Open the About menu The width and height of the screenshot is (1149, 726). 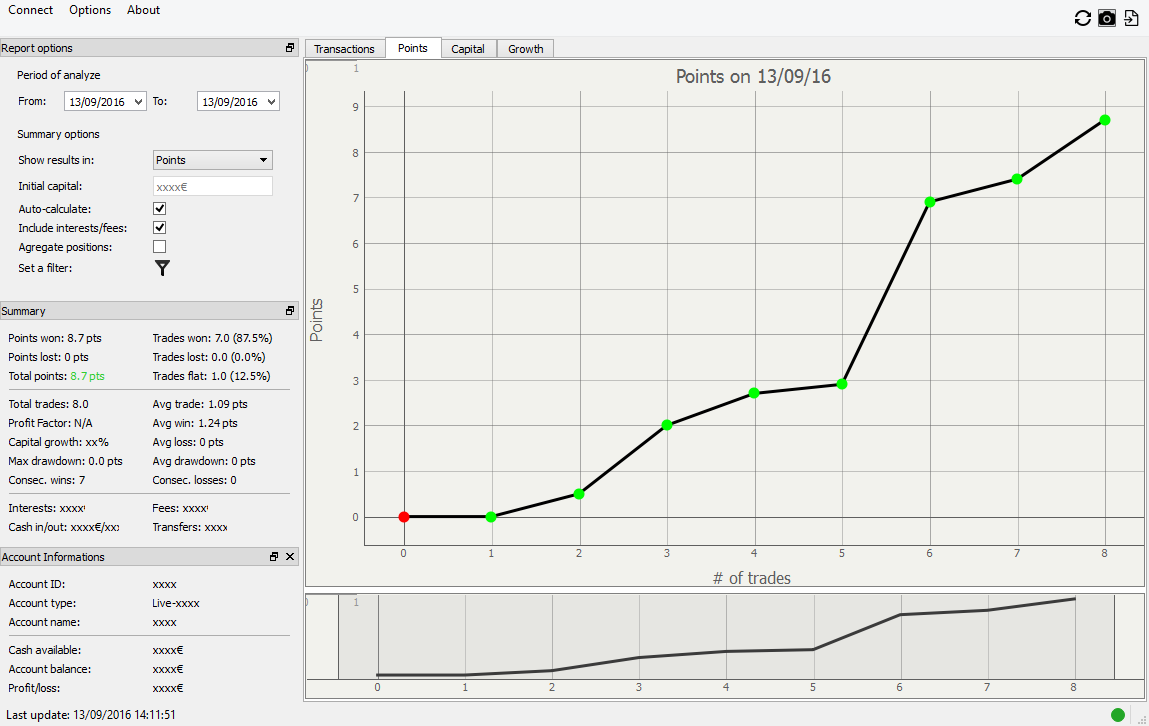coord(143,10)
